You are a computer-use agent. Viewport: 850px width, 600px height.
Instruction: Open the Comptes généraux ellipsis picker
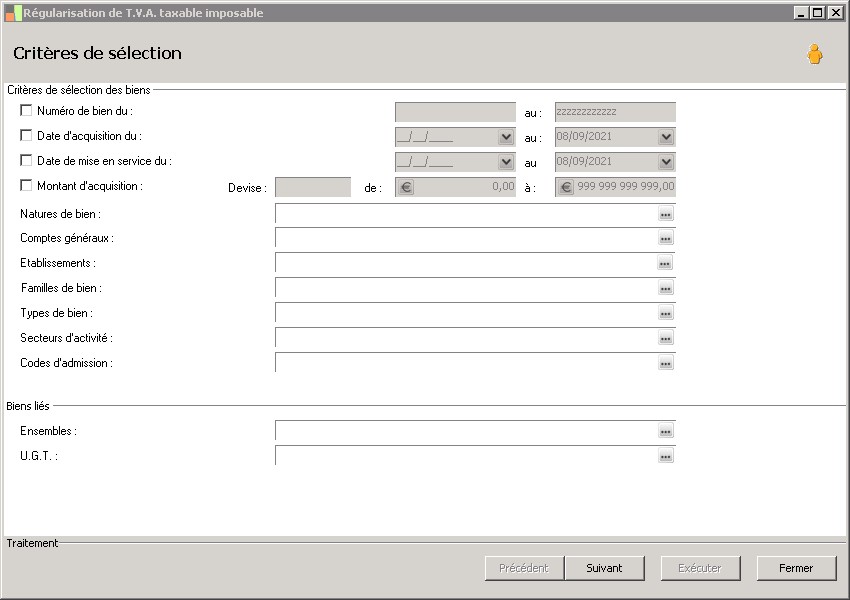[x=666, y=239]
